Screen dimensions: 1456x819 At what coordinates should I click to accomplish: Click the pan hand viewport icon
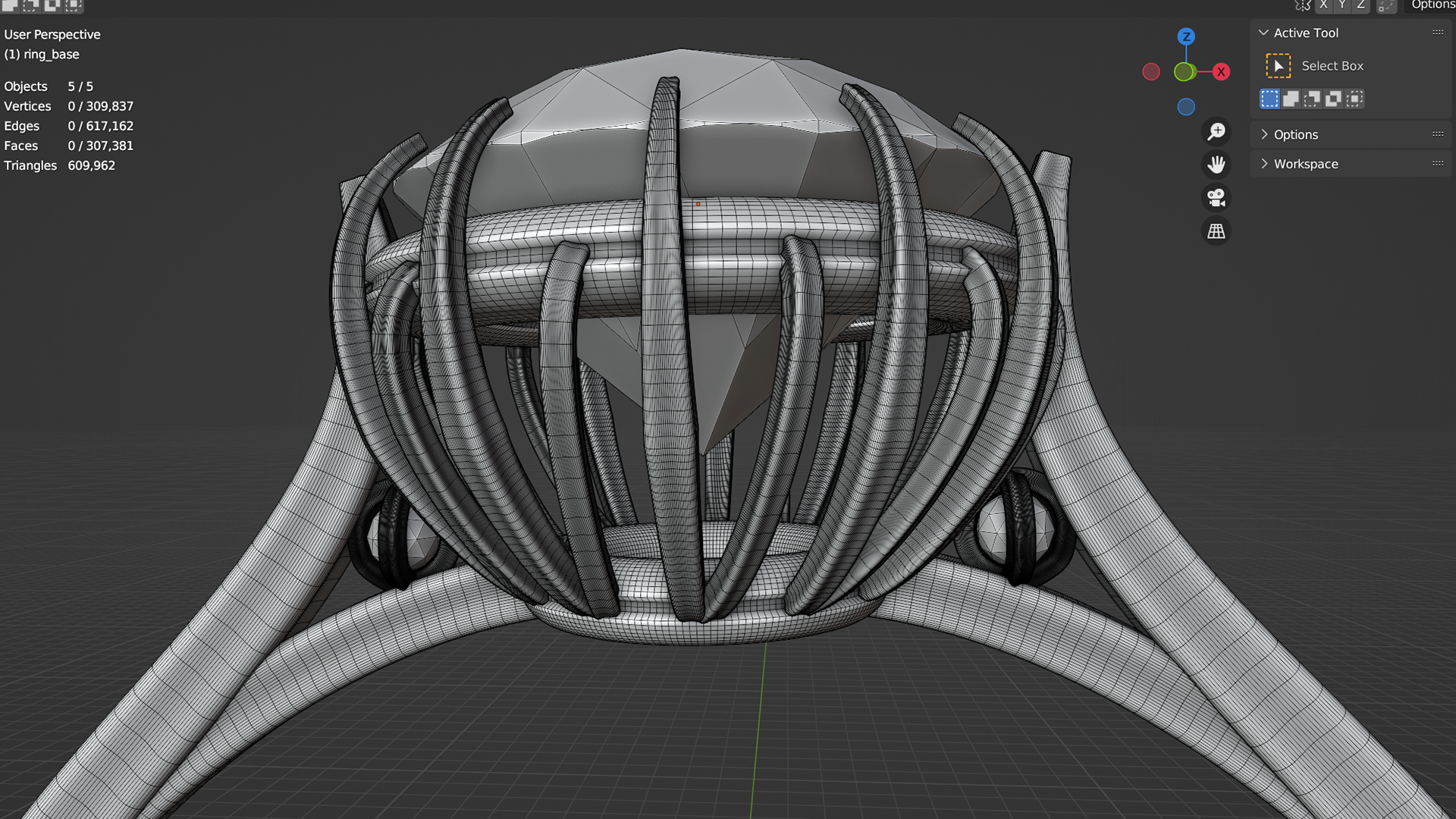1216,165
